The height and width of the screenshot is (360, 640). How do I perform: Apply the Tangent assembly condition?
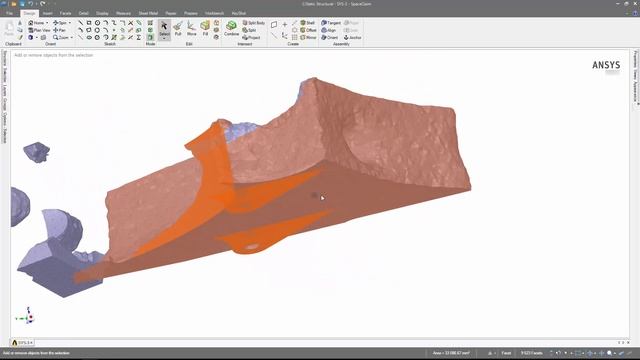(x=331, y=23)
